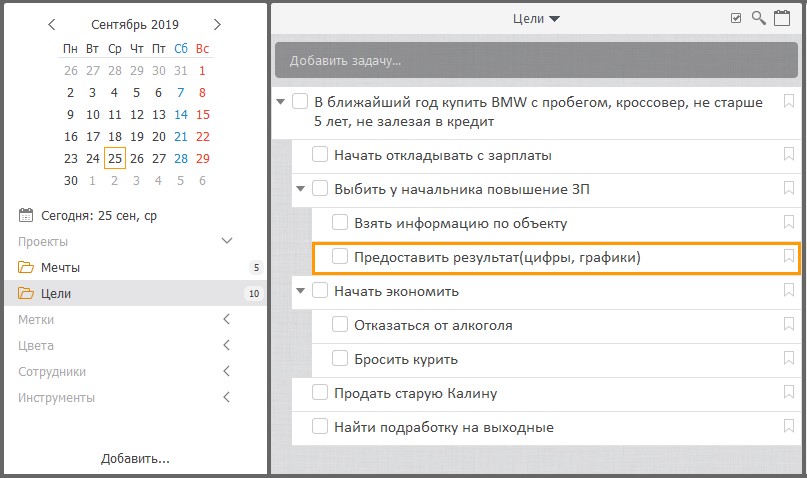Expand the Сотрудники section

pyautogui.click(x=226, y=371)
